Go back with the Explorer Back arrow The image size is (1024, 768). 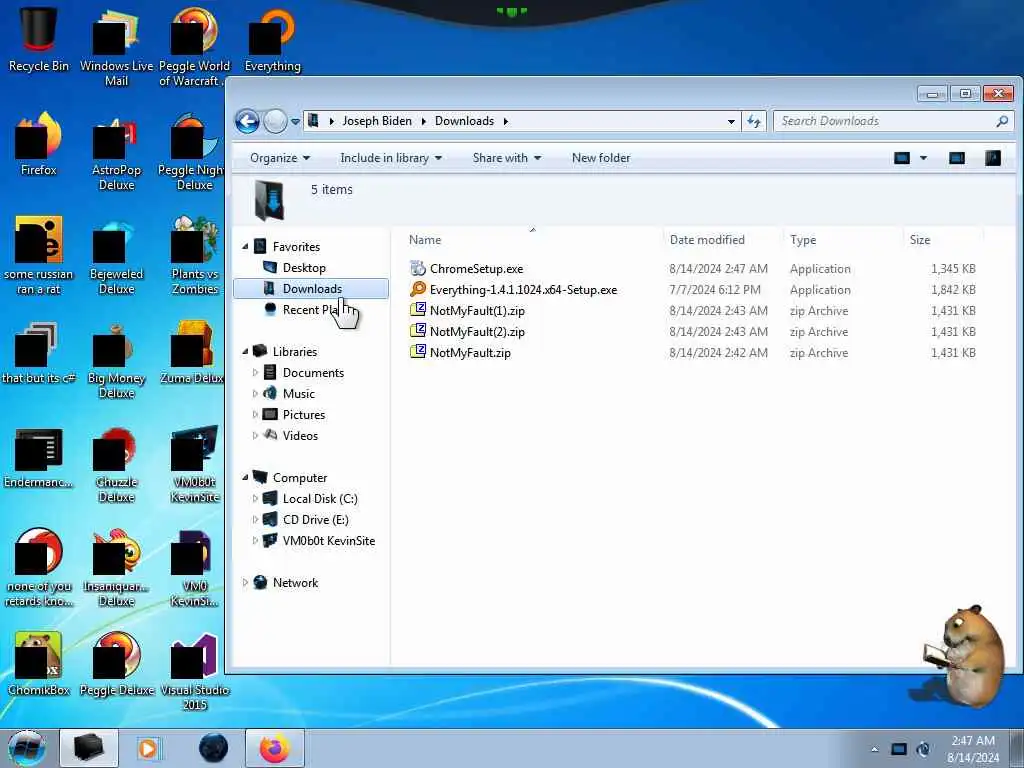pyautogui.click(x=247, y=121)
